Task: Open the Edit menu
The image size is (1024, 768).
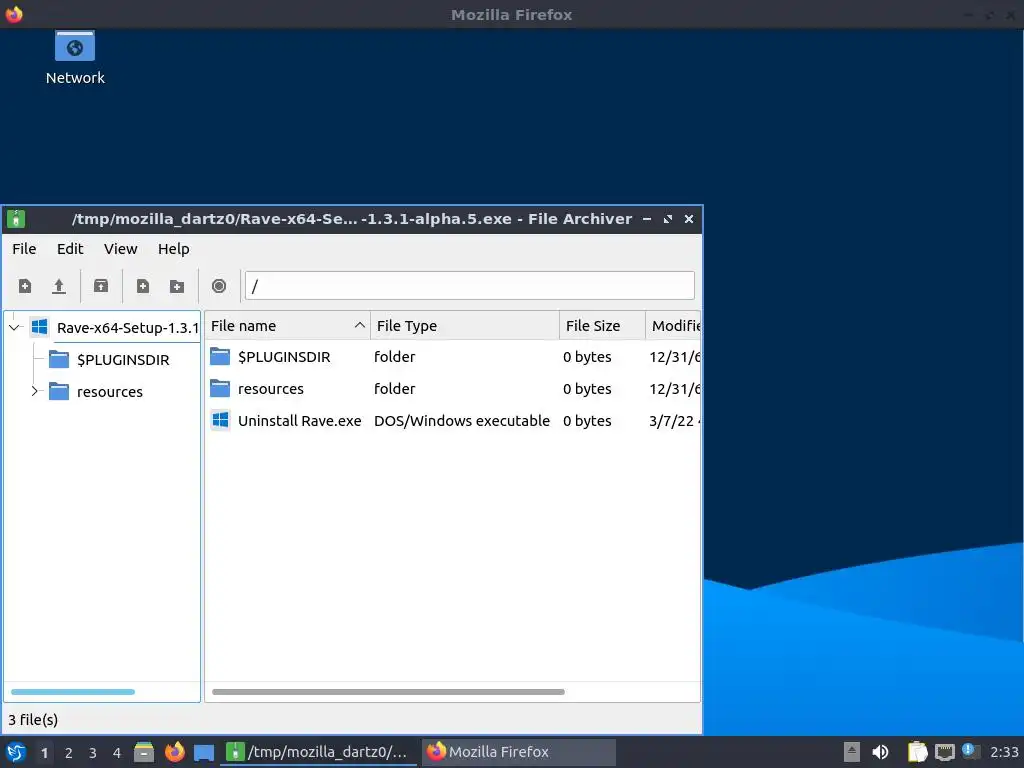Action: (x=70, y=249)
